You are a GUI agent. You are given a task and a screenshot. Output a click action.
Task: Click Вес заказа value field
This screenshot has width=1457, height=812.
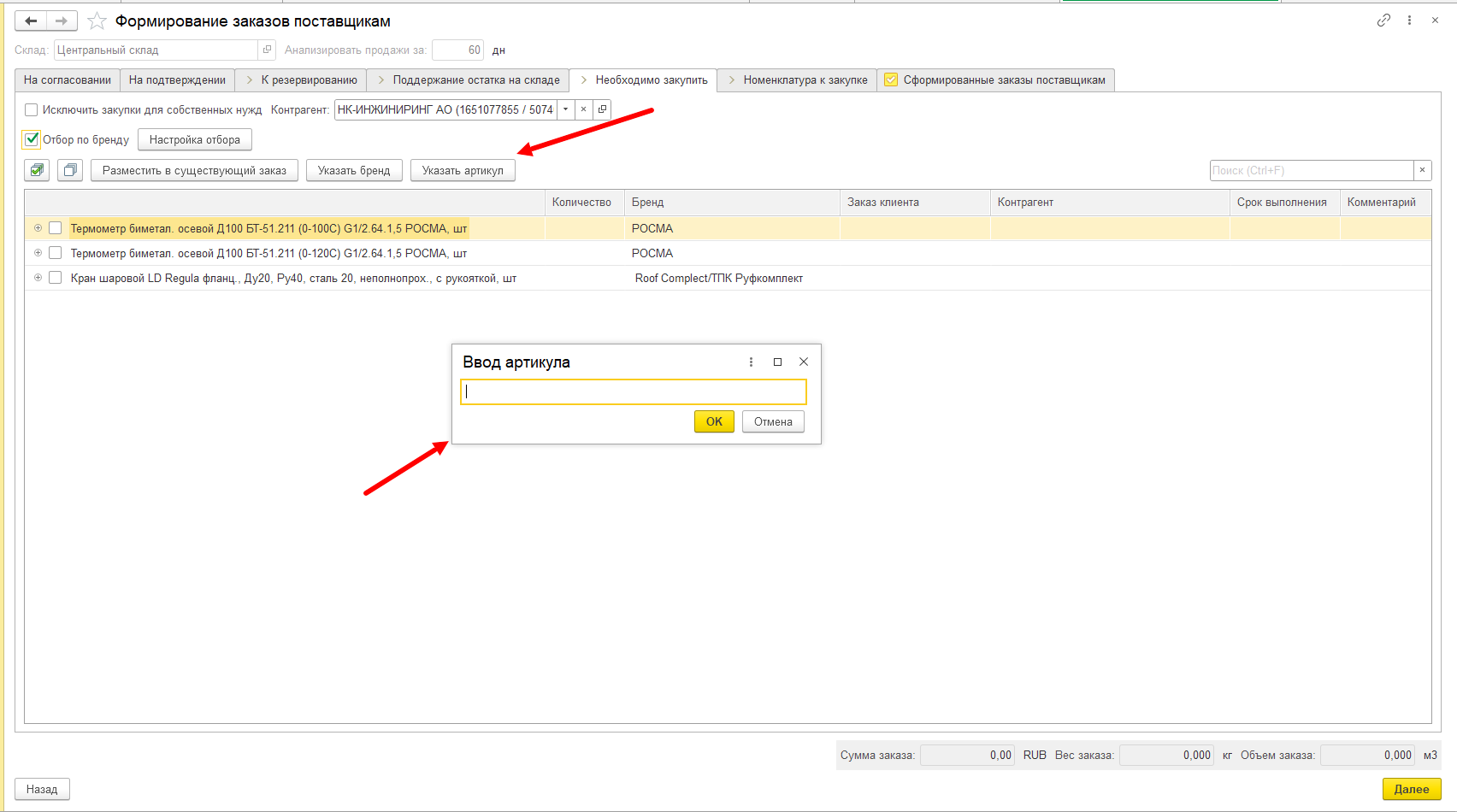pyautogui.click(x=1166, y=755)
